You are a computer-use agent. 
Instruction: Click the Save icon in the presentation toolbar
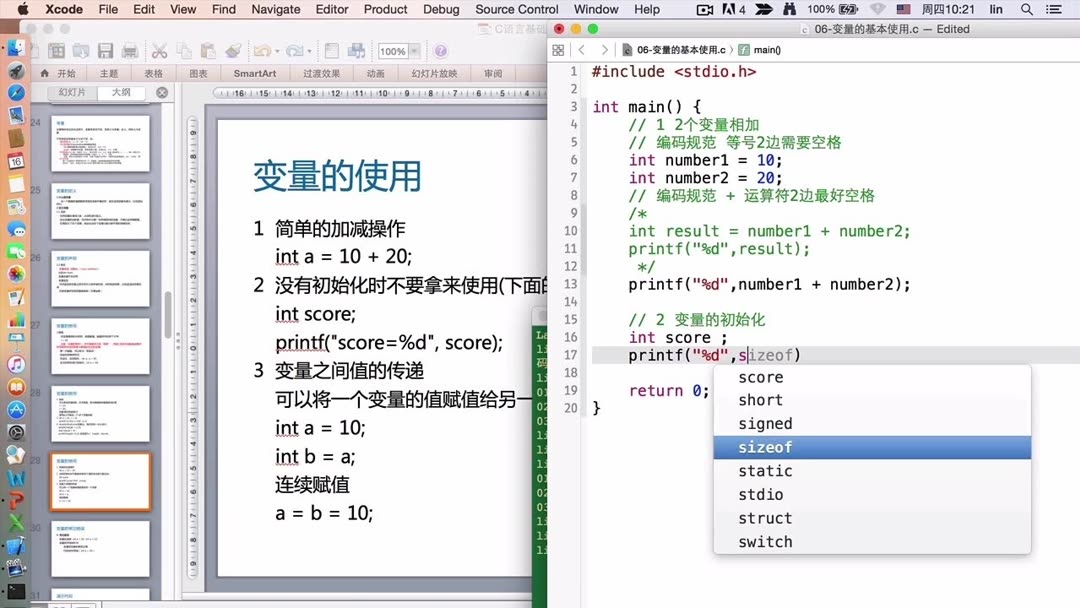[x=106, y=48]
